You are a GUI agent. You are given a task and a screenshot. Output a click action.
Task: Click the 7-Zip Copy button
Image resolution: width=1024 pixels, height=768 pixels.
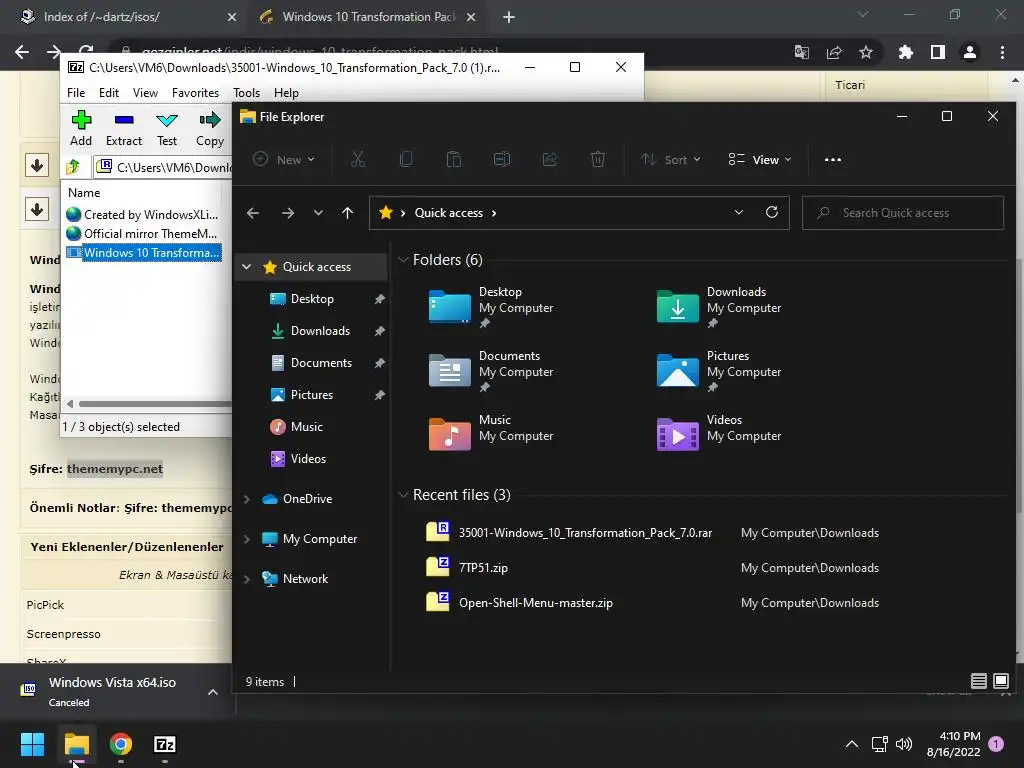[210, 128]
